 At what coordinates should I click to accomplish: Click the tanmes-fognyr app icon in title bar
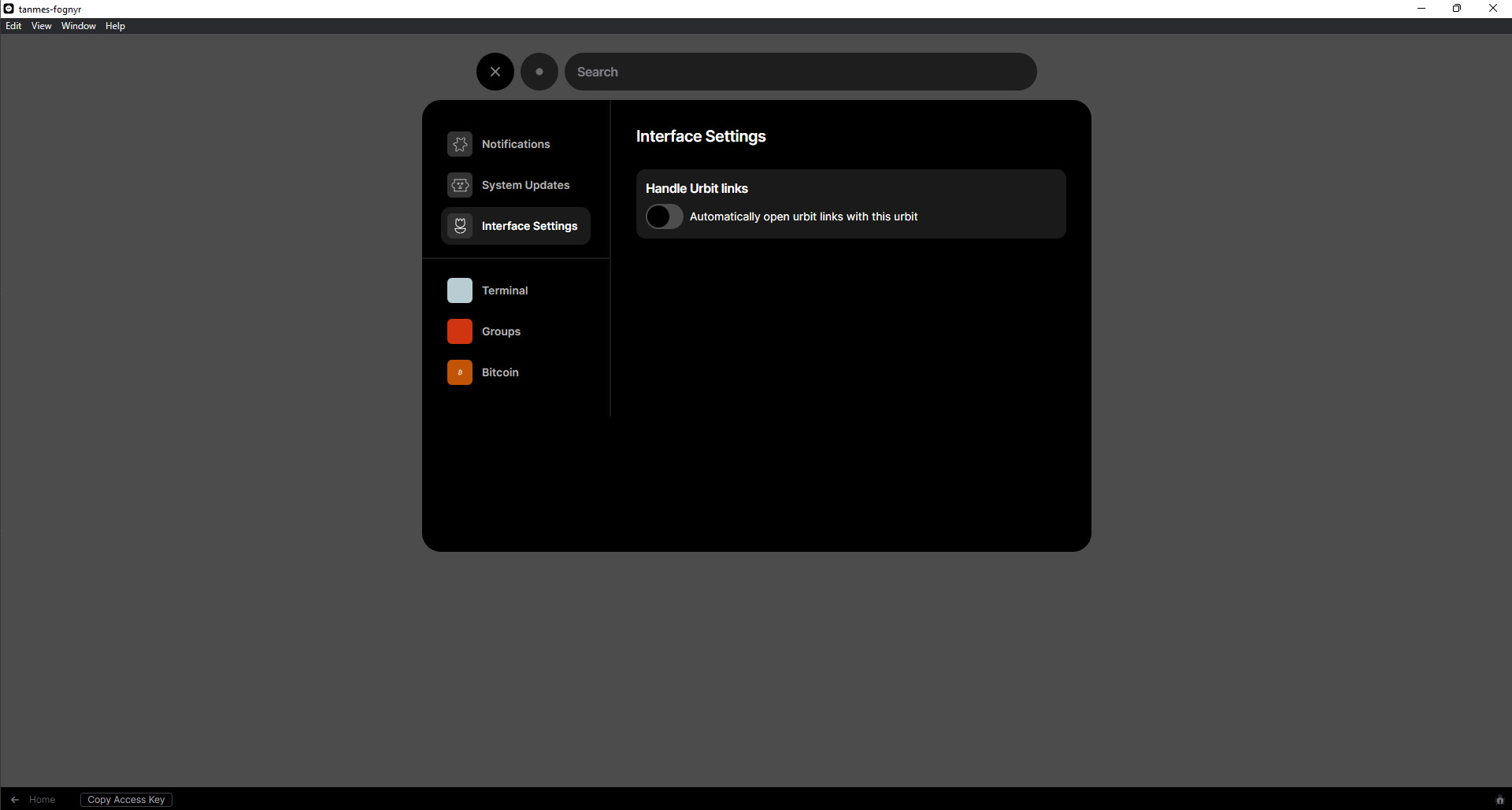(x=9, y=9)
